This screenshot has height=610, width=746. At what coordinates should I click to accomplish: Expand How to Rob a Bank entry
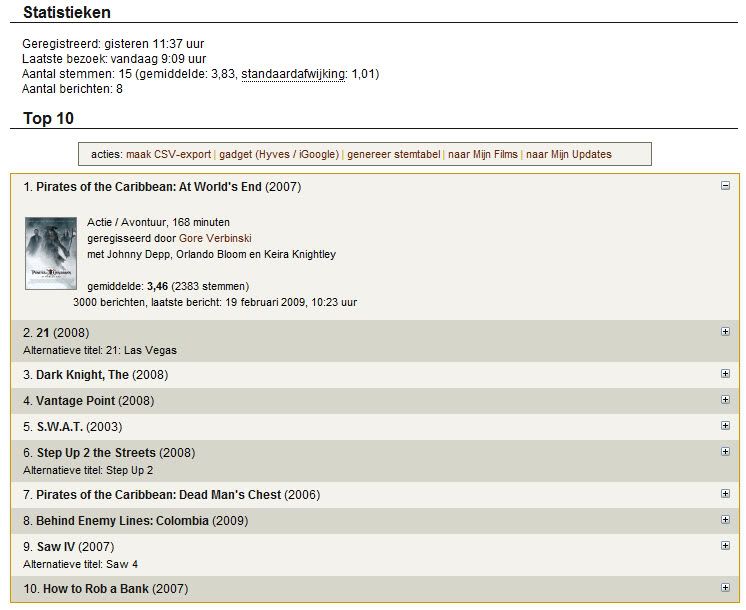coord(725,587)
